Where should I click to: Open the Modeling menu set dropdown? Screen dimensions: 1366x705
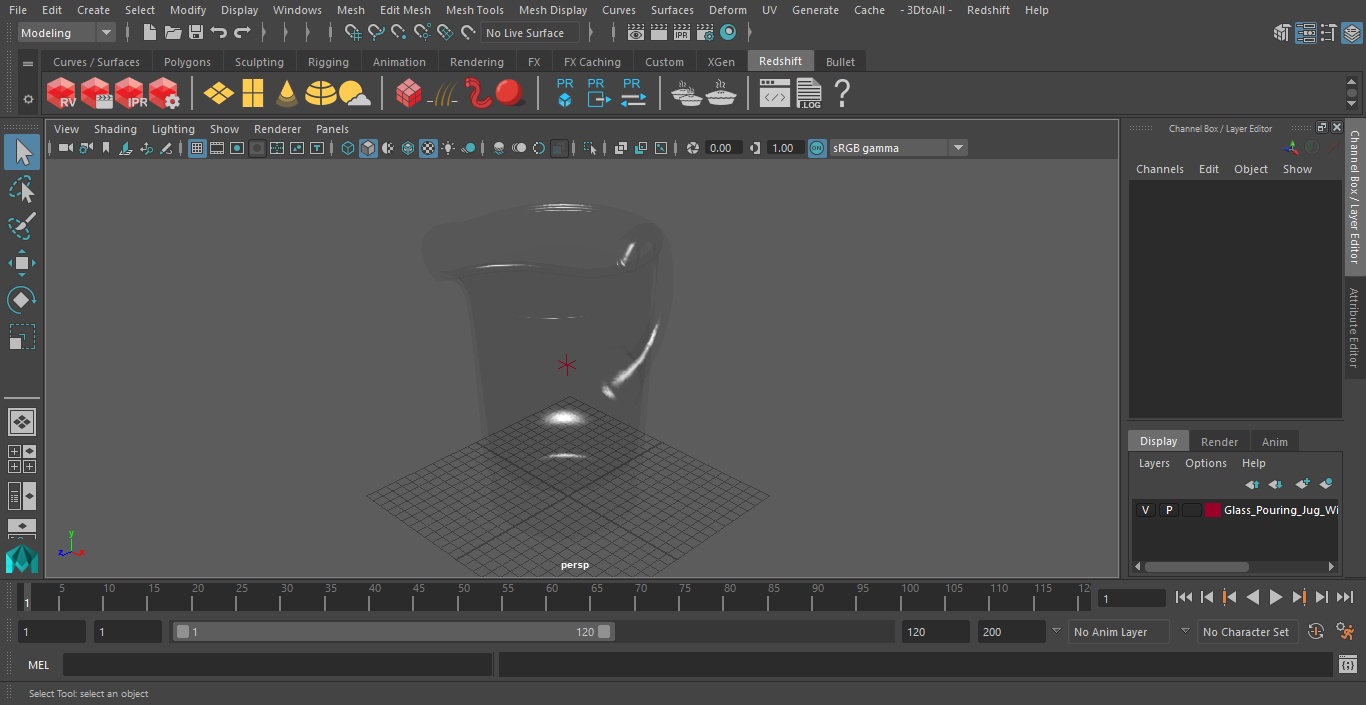[x=67, y=33]
